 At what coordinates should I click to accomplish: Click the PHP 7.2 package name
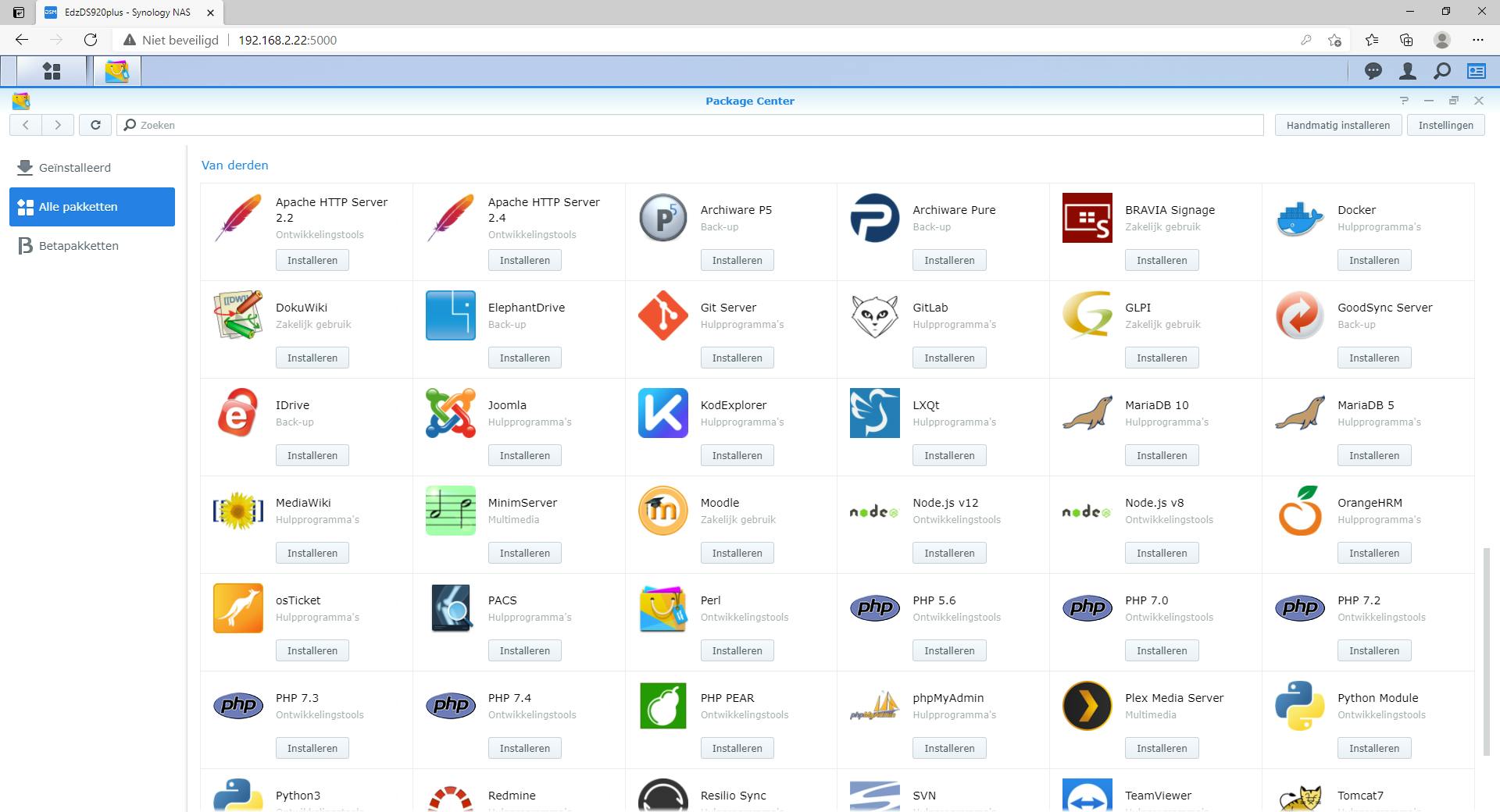click(x=1359, y=600)
